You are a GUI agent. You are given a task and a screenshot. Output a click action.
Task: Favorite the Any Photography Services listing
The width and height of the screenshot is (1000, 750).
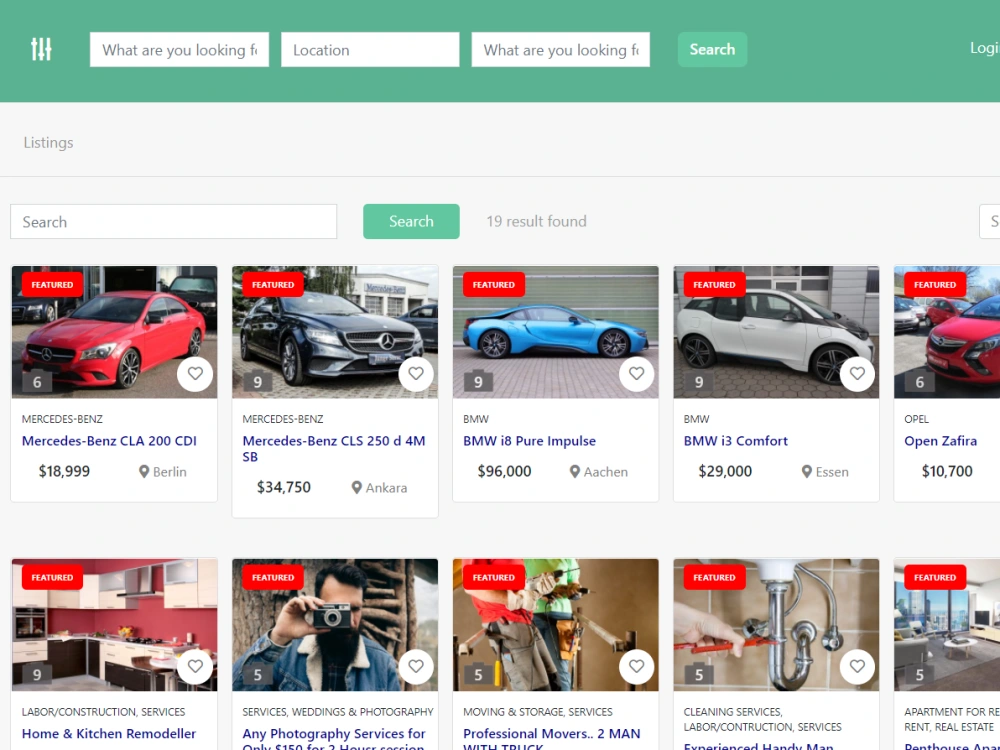point(416,666)
